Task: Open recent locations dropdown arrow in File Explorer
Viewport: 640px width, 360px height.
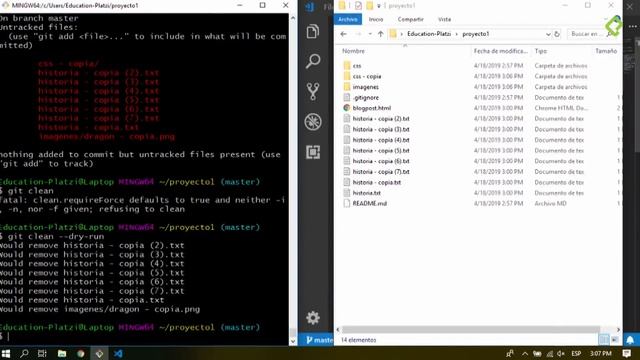Action: coord(370,34)
